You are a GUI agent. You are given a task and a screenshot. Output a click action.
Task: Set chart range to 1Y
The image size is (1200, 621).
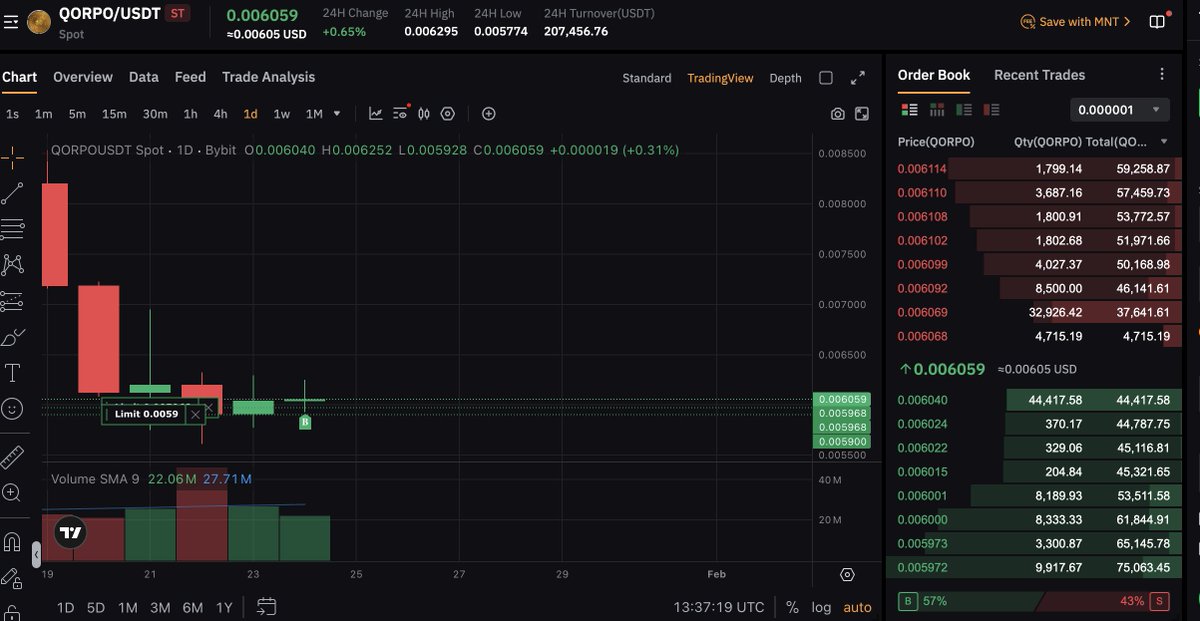pyautogui.click(x=224, y=607)
